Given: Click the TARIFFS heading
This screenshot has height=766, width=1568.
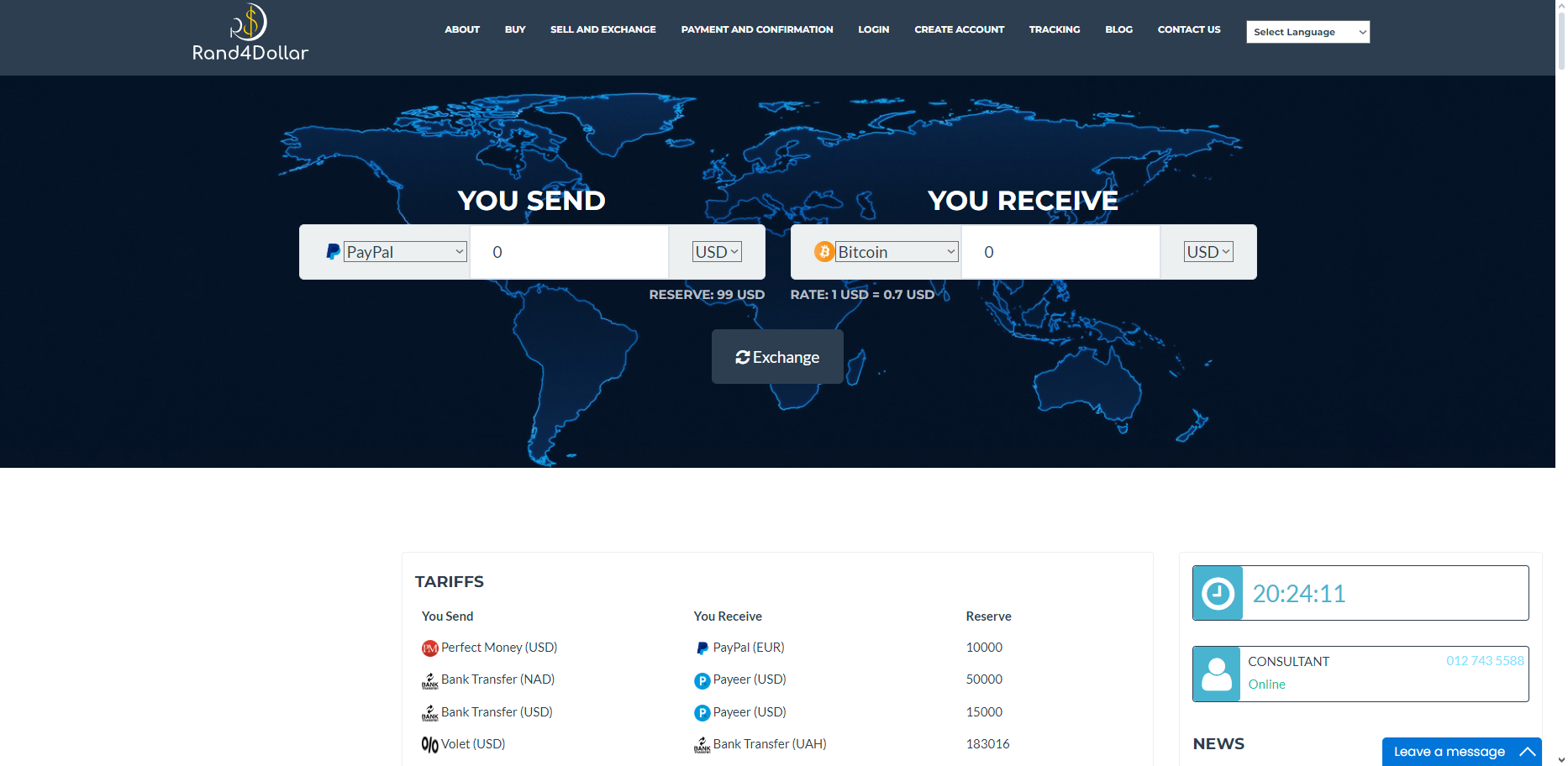Looking at the screenshot, I should 450,581.
